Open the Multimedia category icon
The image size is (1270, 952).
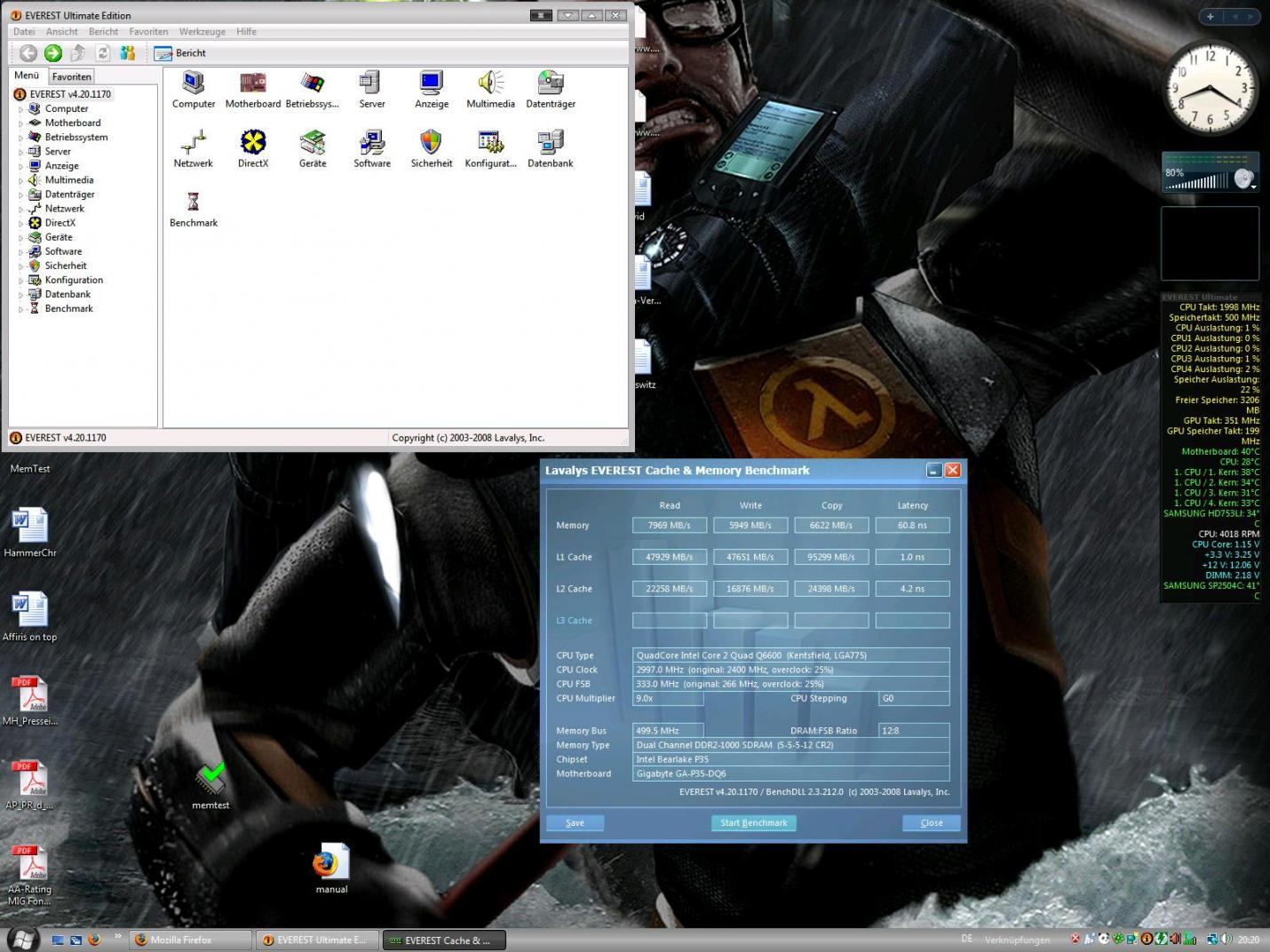click(x=491, y=90)
